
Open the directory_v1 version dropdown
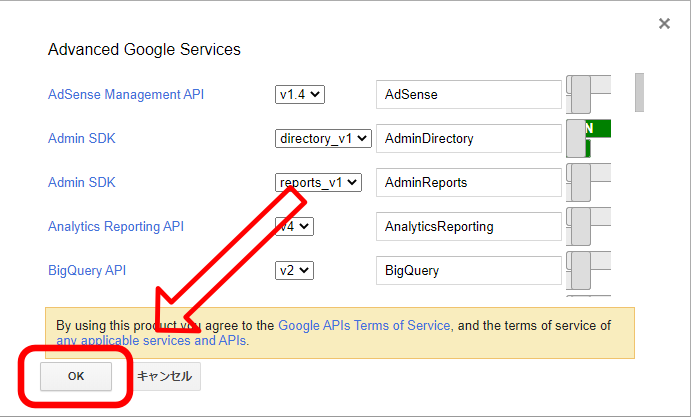(x=323, y=139)
